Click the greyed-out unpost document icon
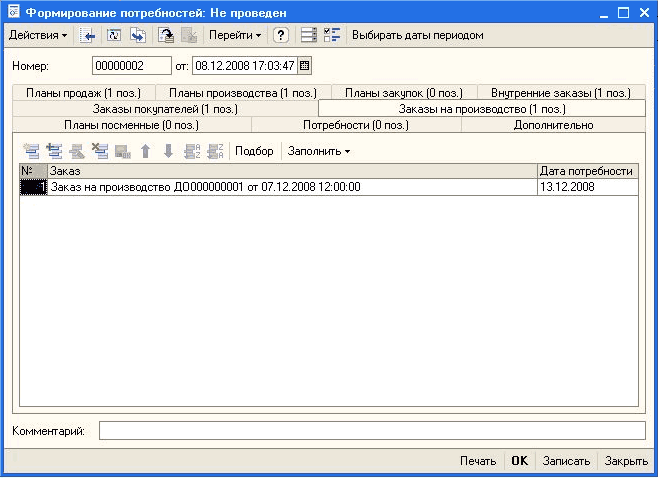This screenshot has height=478, width=658. (x=189, y=35)
